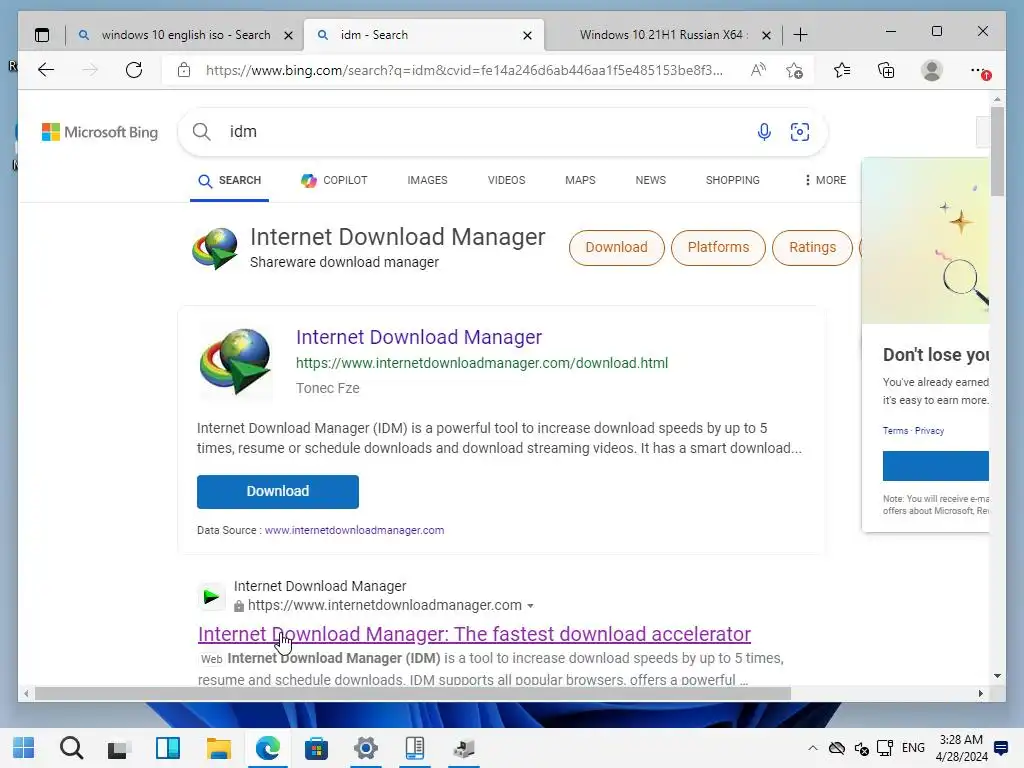
Task: Click the Ratings chip
Action: 812,248
